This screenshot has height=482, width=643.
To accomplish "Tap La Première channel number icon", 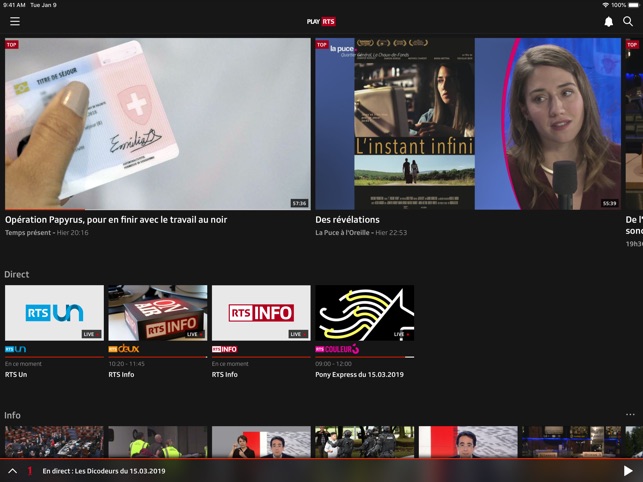I will 30,471.
